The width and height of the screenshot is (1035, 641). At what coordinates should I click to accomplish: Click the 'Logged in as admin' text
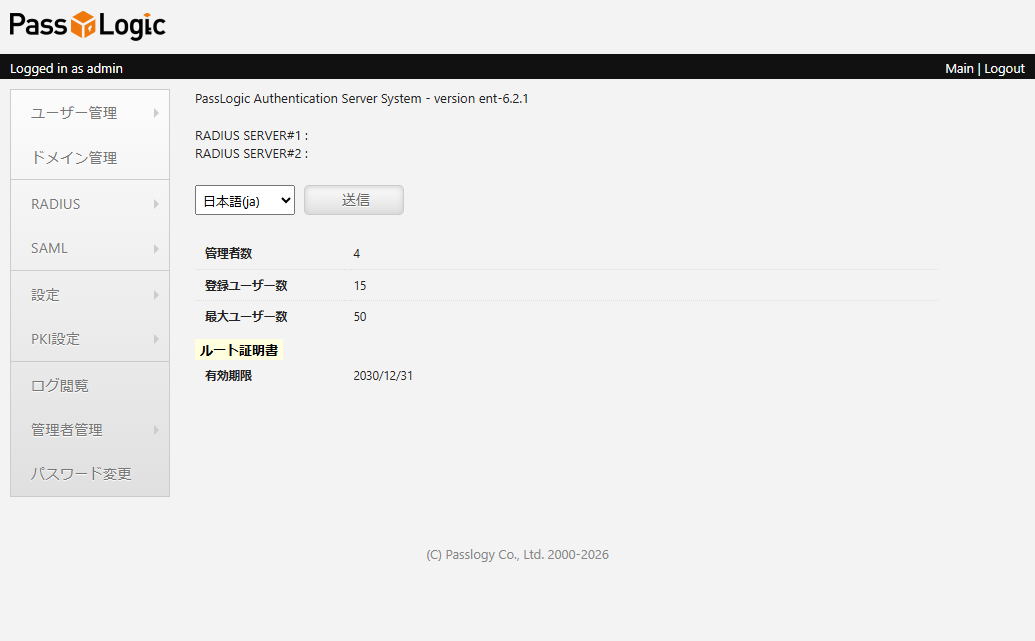click(x=66, y=69)
